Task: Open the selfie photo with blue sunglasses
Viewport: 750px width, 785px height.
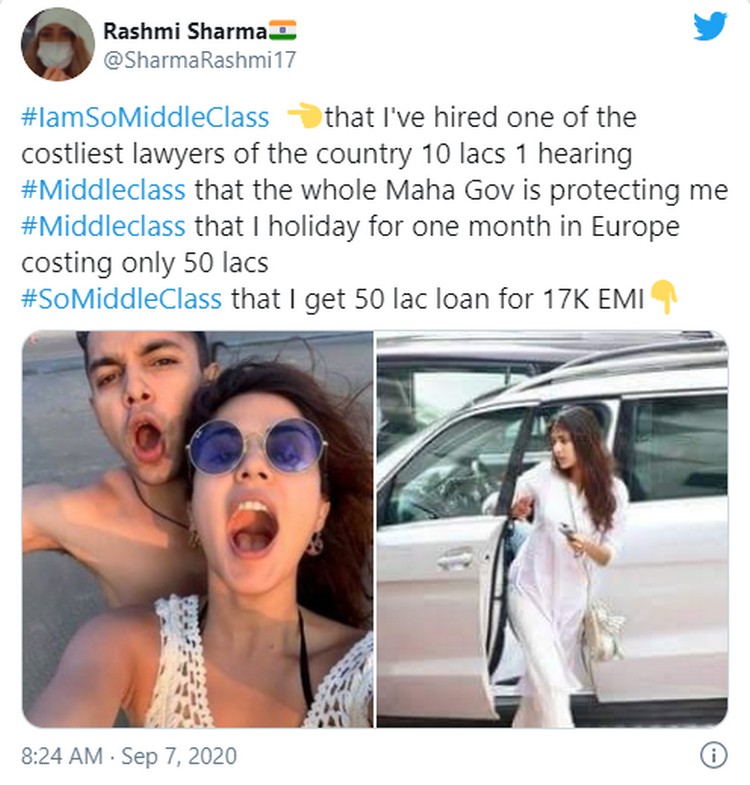Action: coord(198,529)
